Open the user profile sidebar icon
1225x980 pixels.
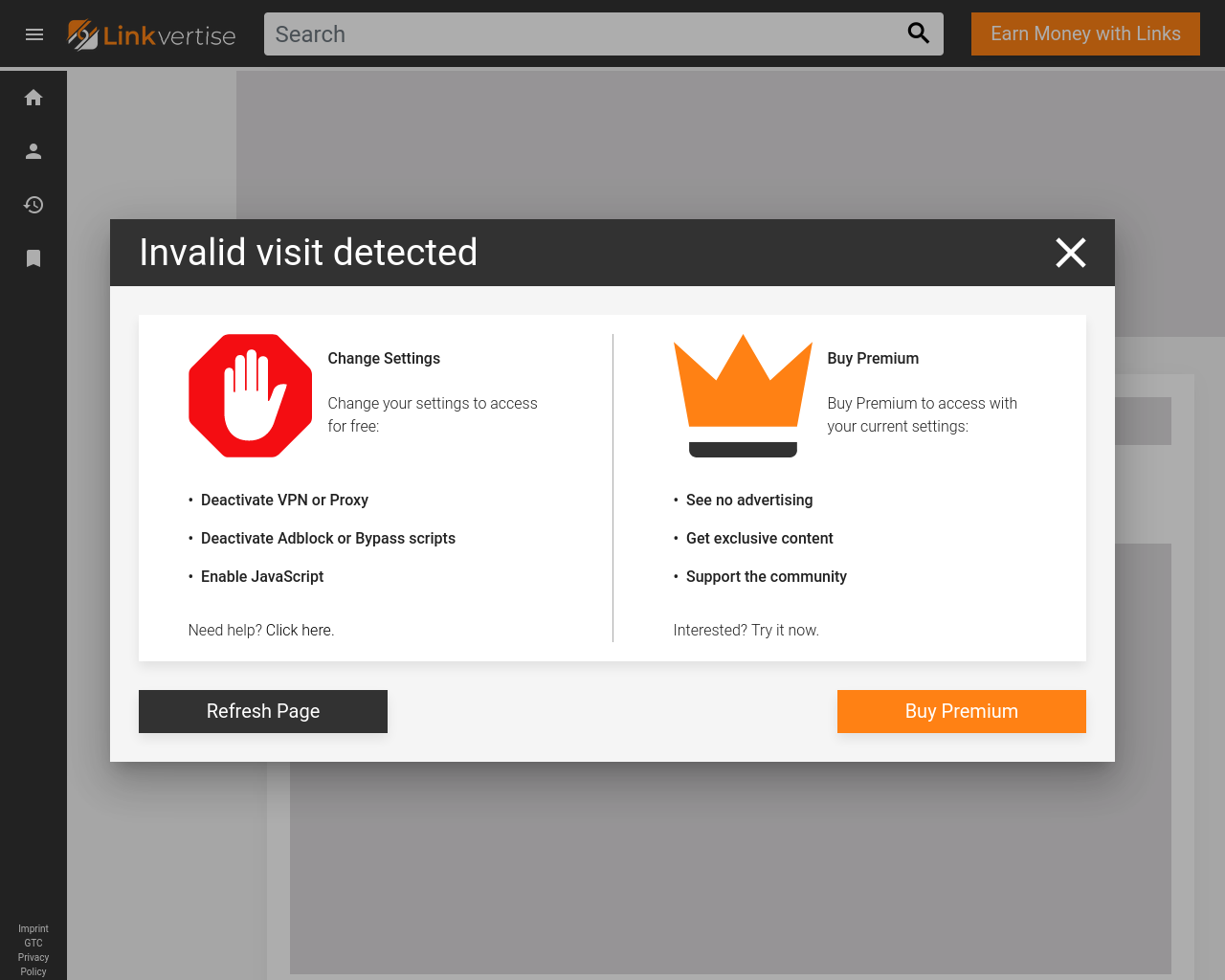tap(33, 151)
